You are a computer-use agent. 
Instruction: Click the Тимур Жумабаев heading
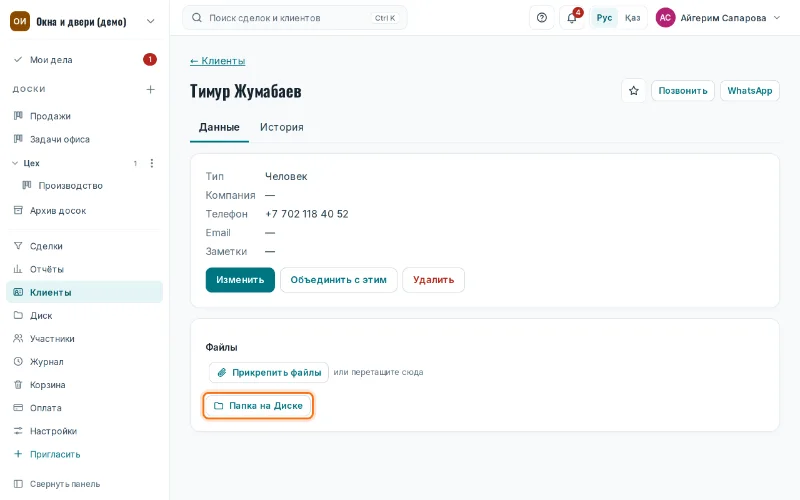click(x=245, y=91)
